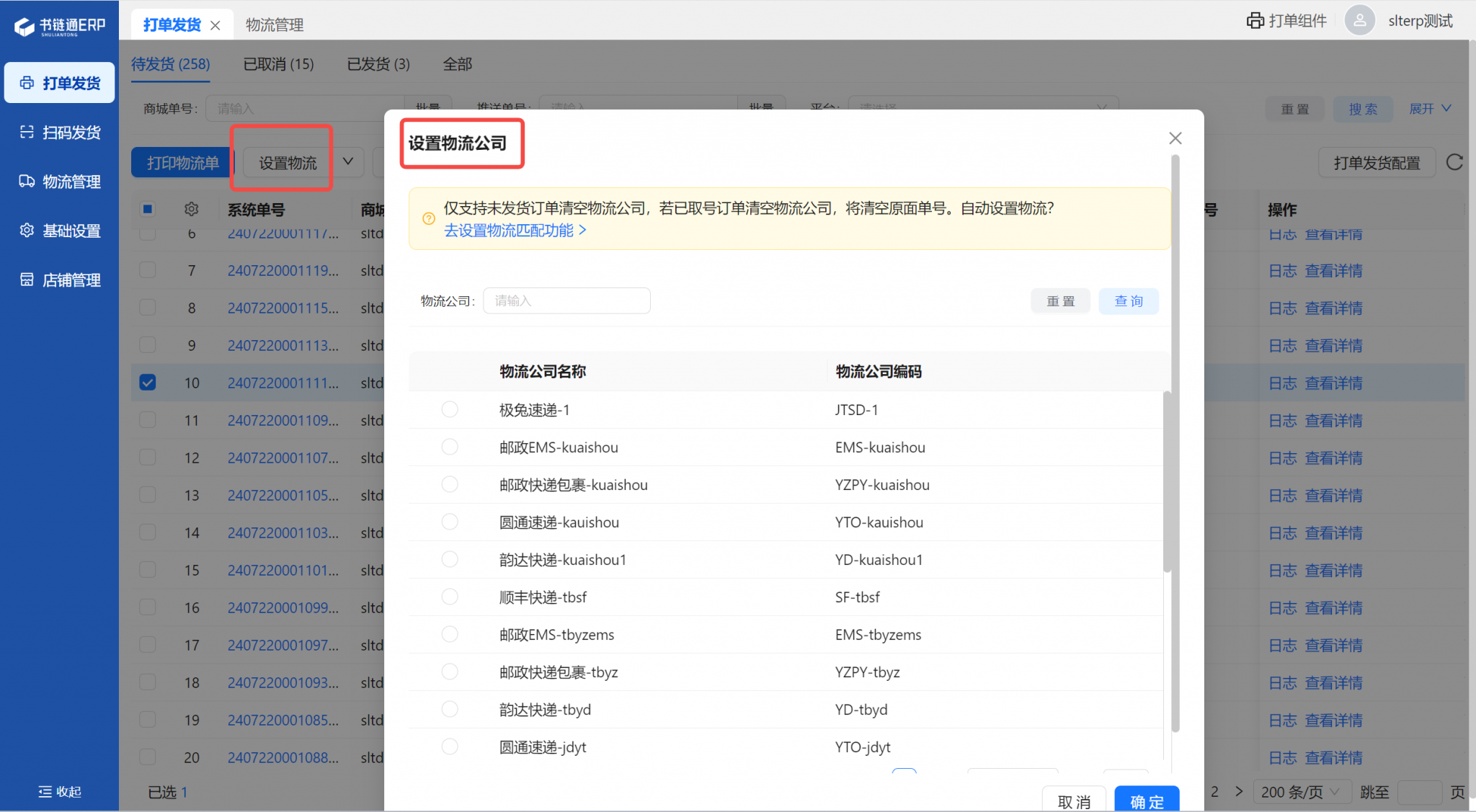The image size is (1476, 812).
Task: Click the 打印物流单 button
Action: tap(182, 163)
